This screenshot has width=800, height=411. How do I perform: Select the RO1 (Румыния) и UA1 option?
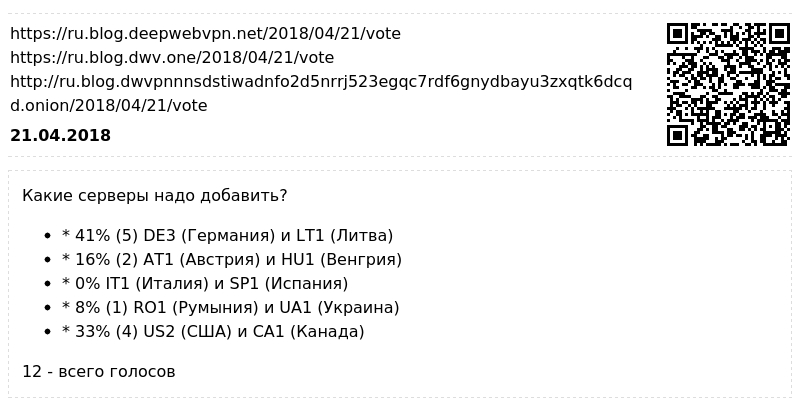231,307
